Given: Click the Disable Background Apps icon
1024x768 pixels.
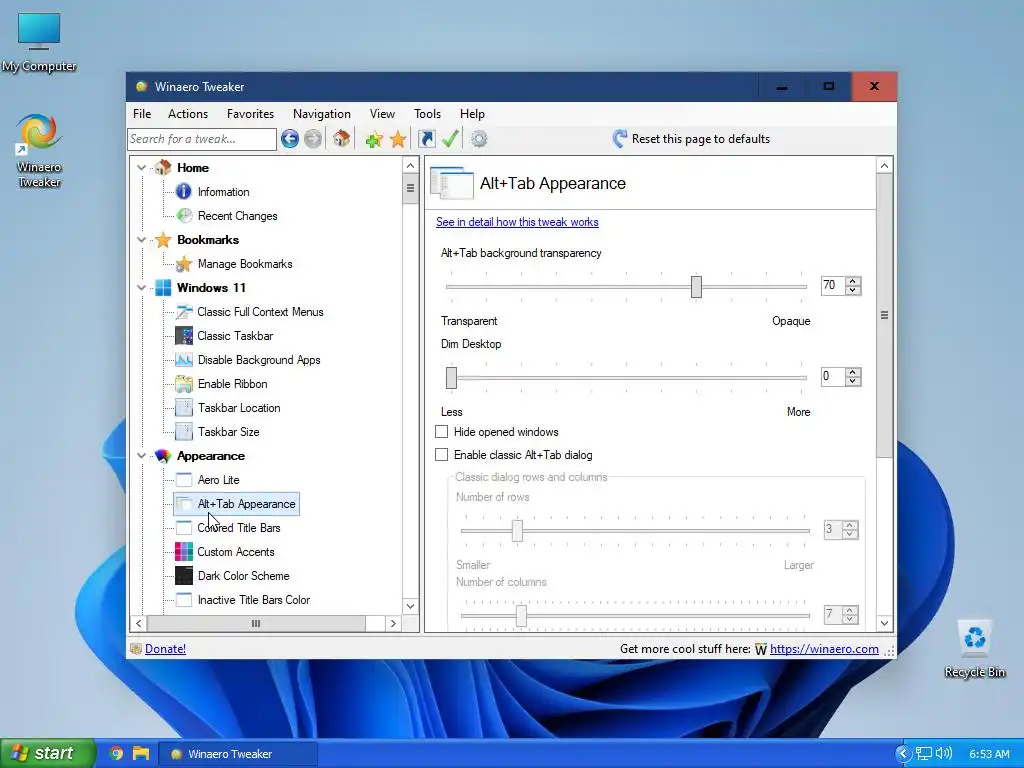Looking at the screenshot, I should coord(184,360).
